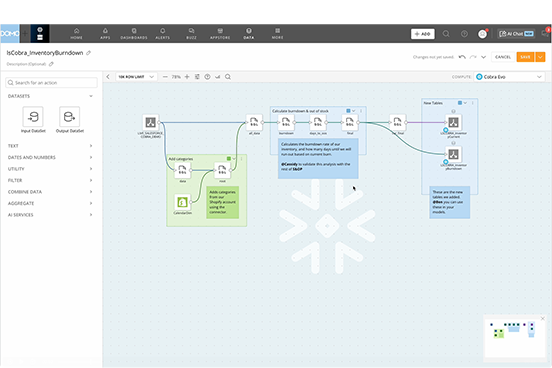Edit the description with pencil icon
This screenshot has height=368, width=552.
pyautogui.click(x=51, y=64)
